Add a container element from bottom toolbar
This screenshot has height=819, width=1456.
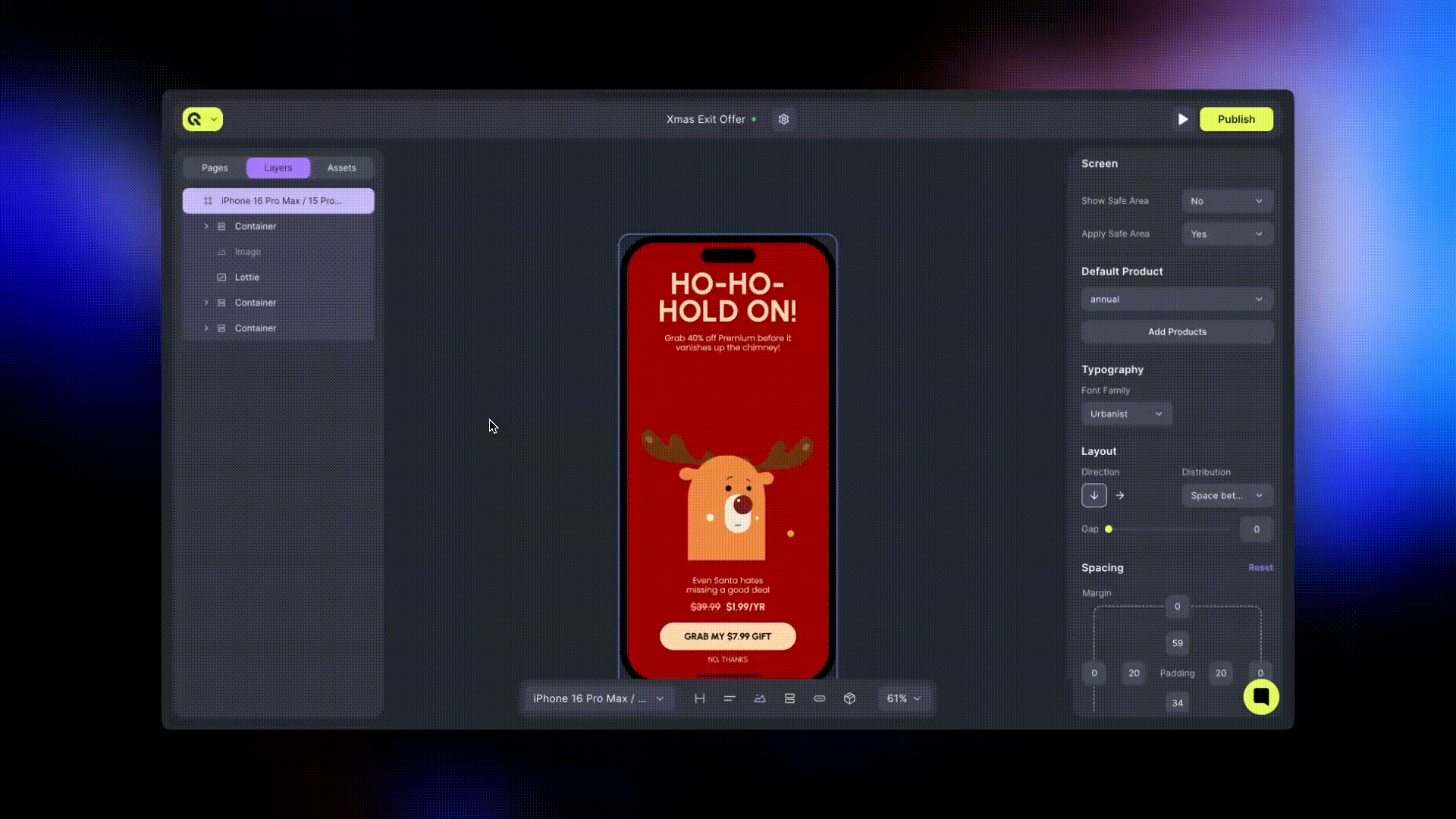pyautogui.click(x=789, y=698)
